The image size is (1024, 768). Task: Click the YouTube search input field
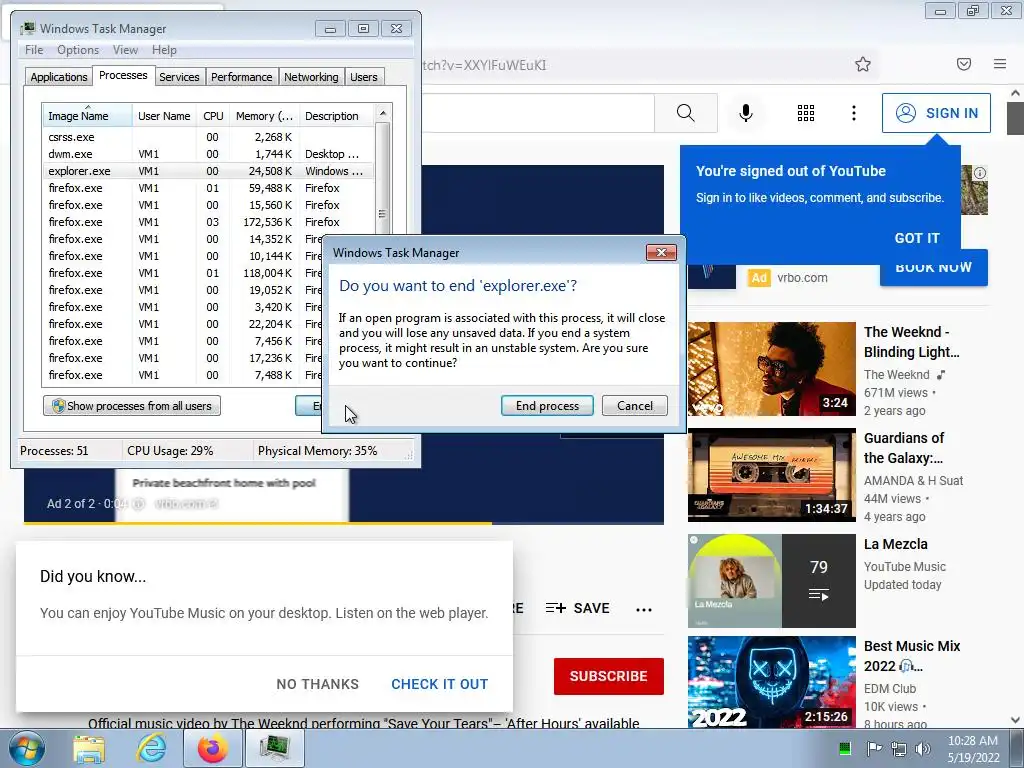(x=538, y=113)
